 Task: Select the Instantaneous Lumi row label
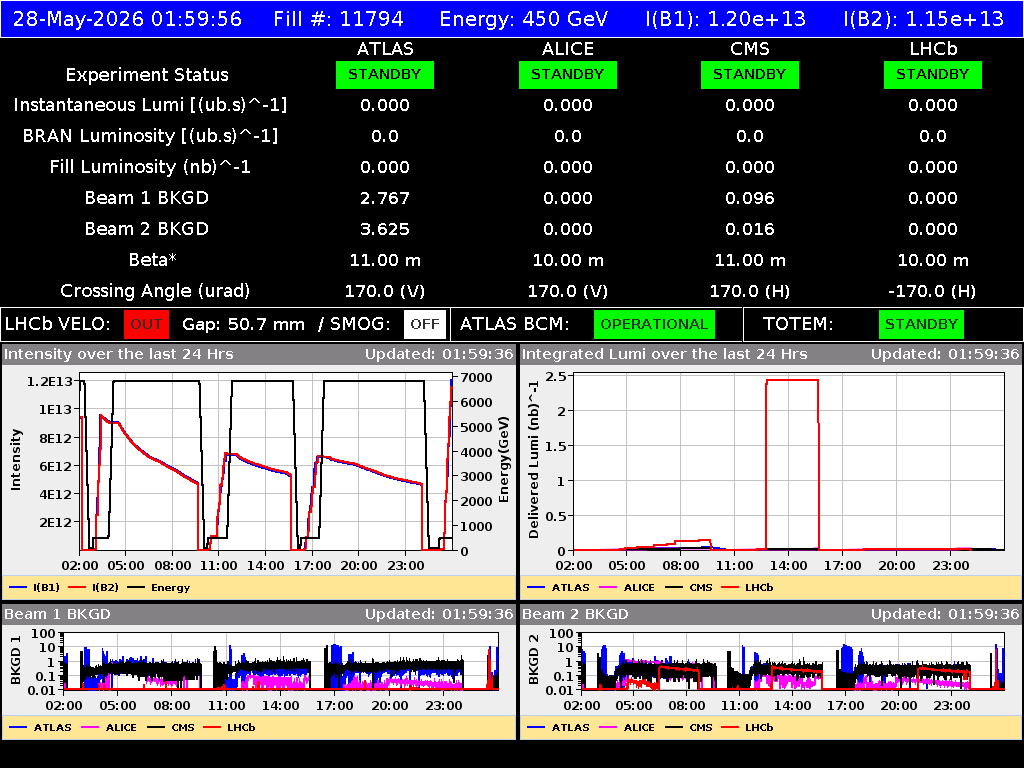point(150,105)
